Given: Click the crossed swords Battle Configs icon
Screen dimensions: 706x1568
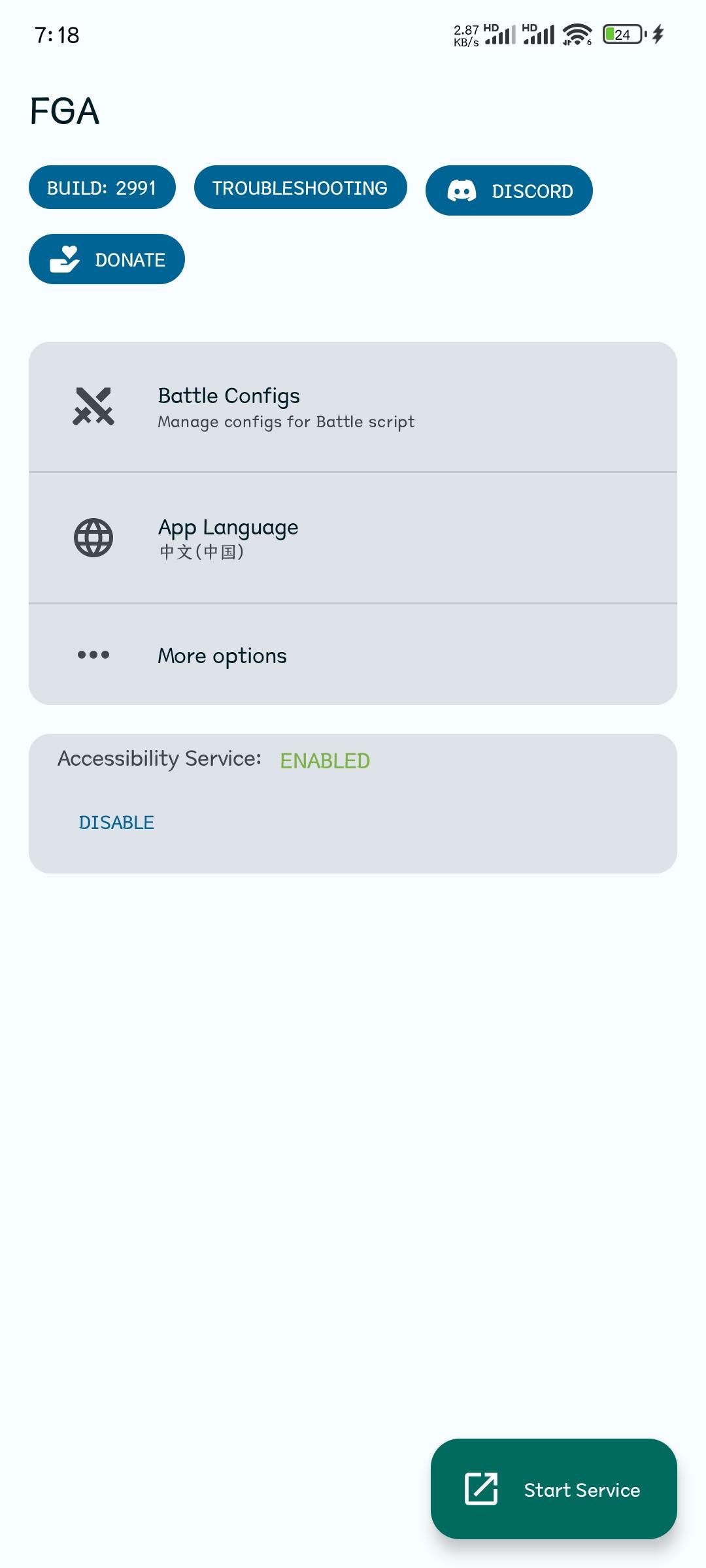Looking at the screenshot, I should pos(93,406).
